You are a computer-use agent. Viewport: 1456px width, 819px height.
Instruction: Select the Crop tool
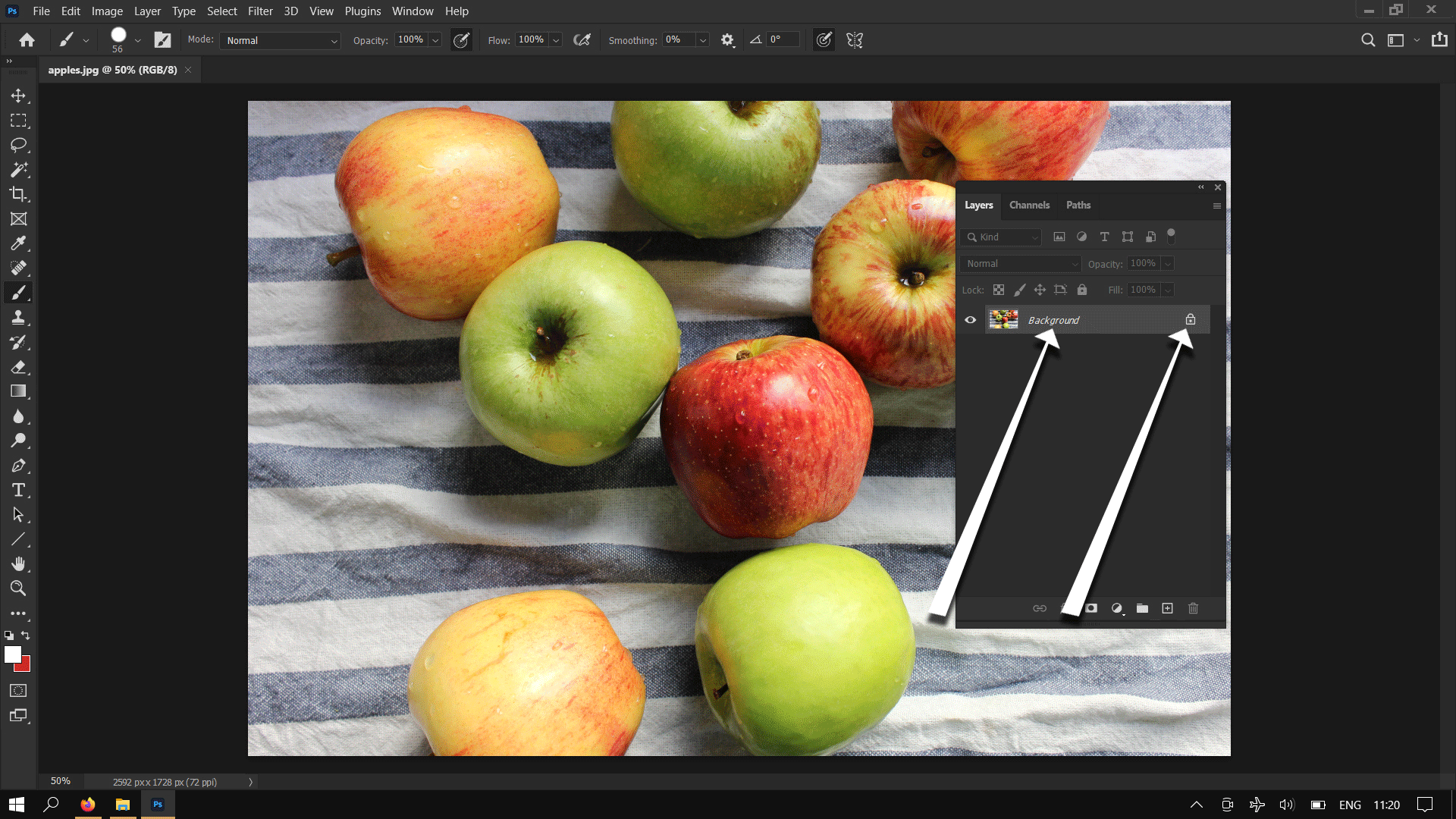tap(18, 194)
